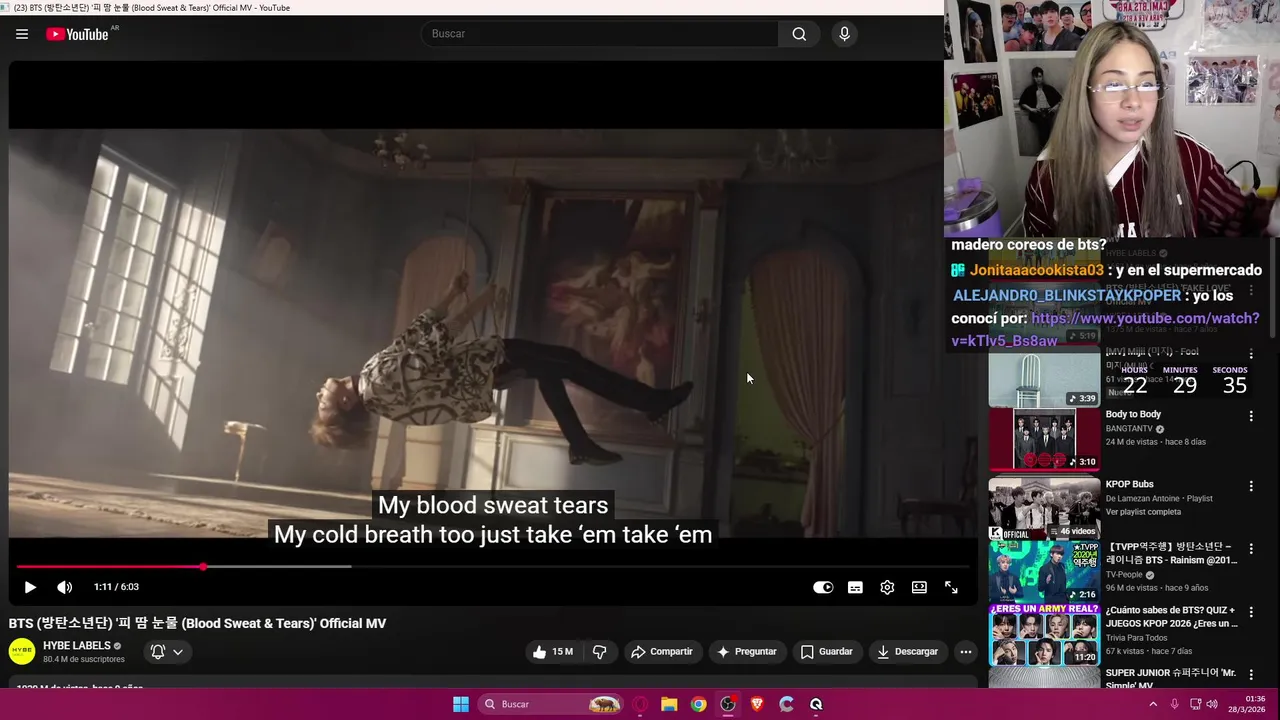Dislike the Blood Sweat & Tears video

pyautogui.click(x=600, y=652)
